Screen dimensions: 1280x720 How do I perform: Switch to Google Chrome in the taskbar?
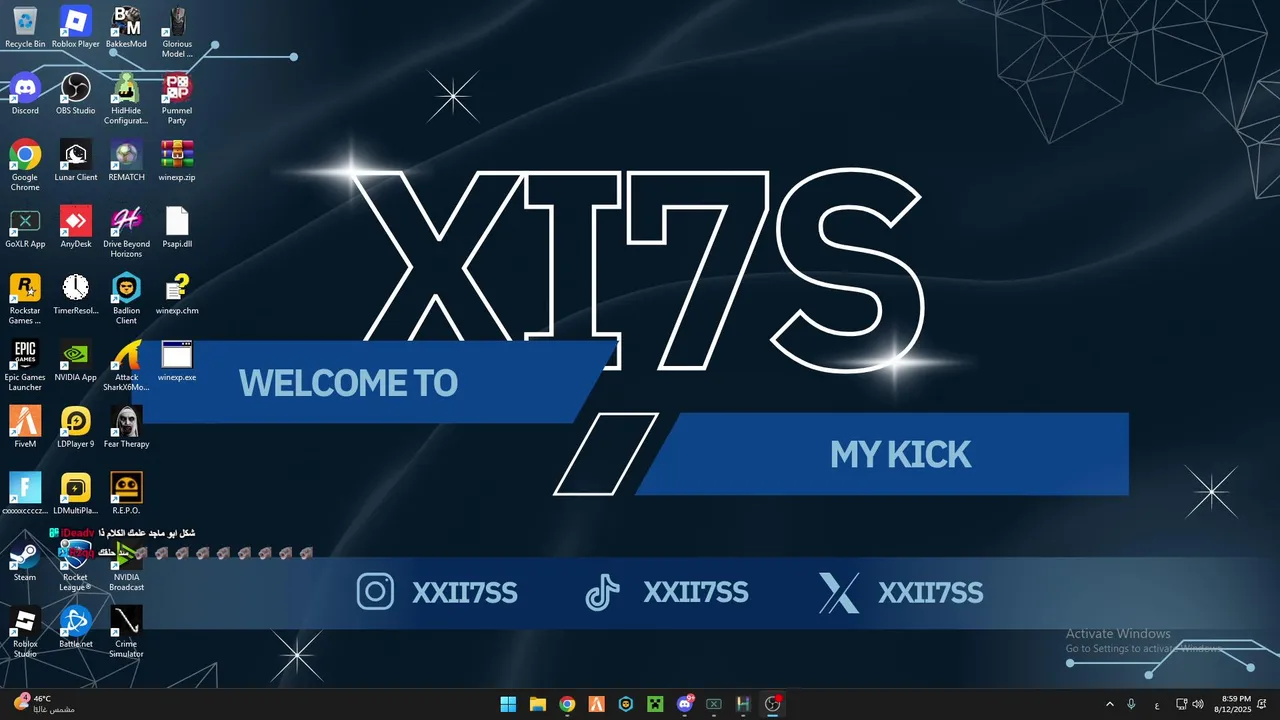click(x=567, y=704)
